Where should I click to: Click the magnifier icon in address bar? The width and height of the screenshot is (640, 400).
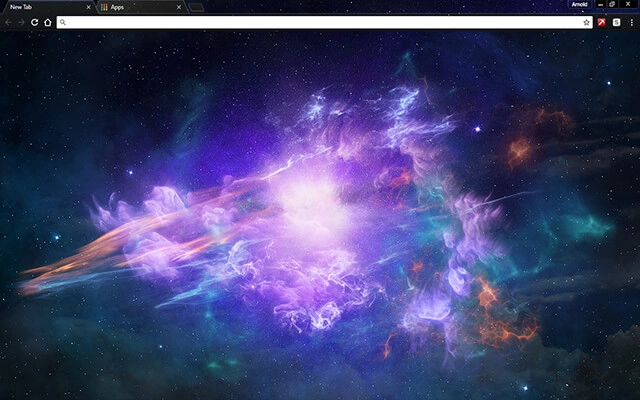click(x=62, y=22)
